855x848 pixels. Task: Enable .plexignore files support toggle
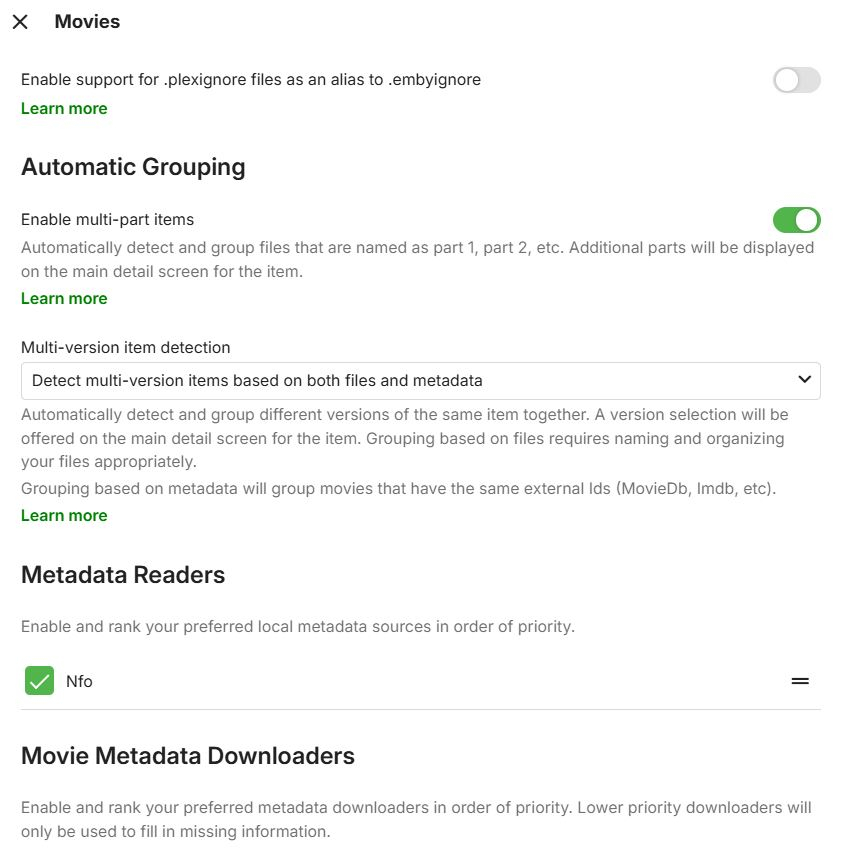pyautogui.click(x=796, y=80)
